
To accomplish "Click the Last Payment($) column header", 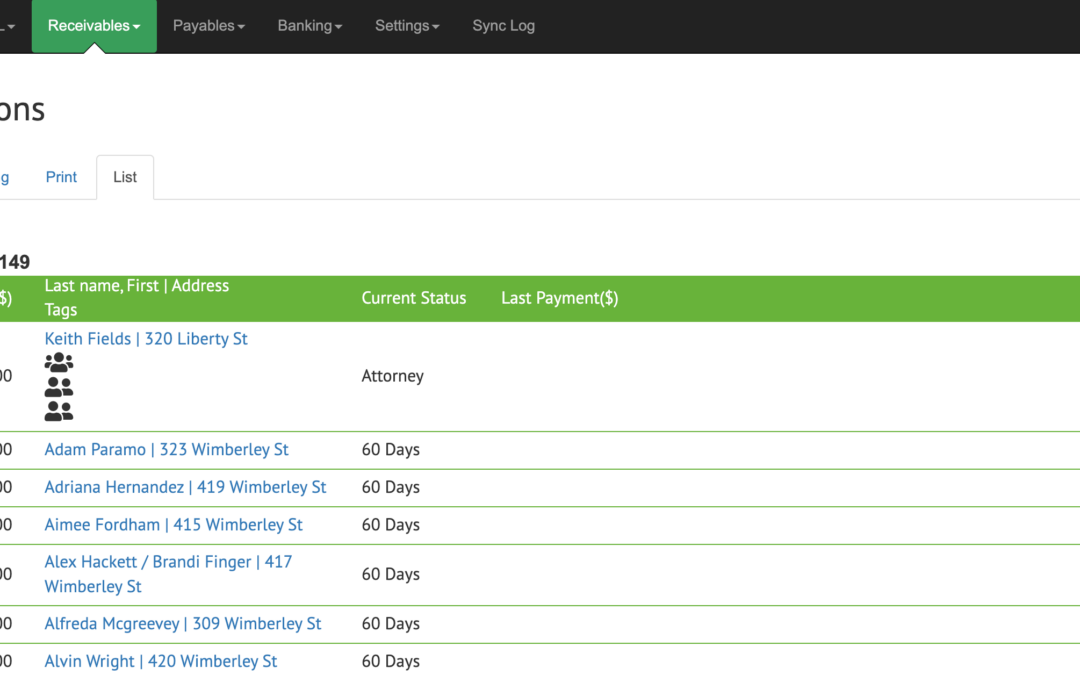I will pyautogui.click(x=559, y=298).
